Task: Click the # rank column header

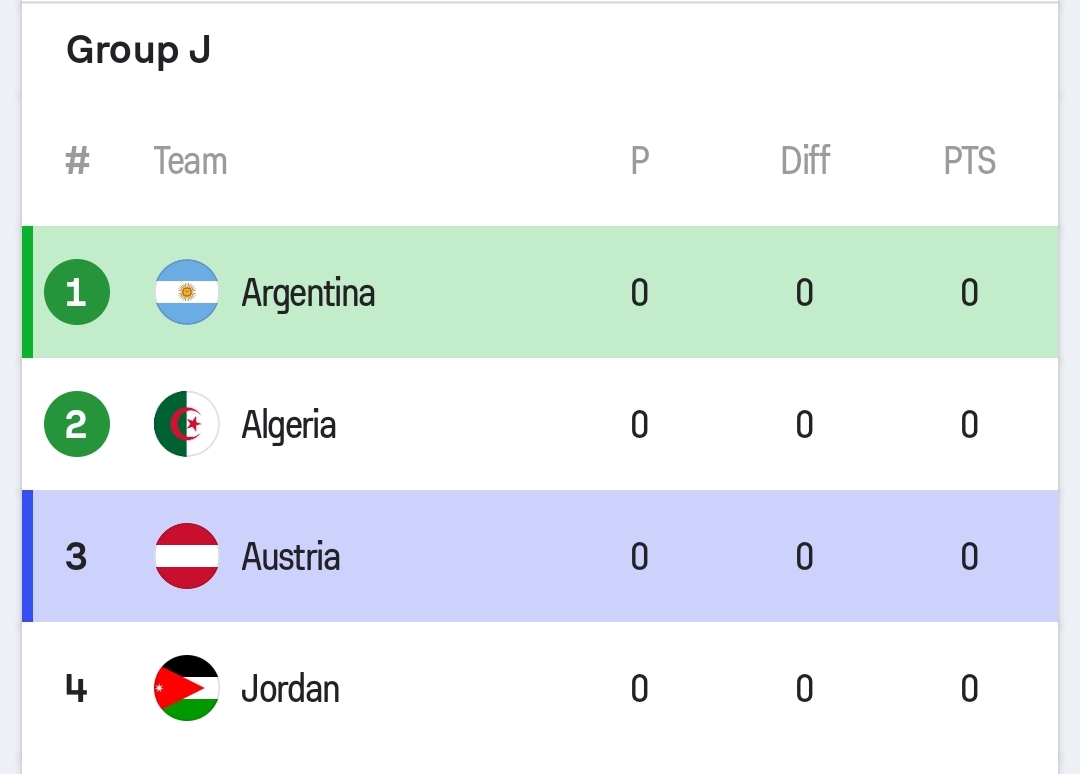Action: [x=77, y=161]
